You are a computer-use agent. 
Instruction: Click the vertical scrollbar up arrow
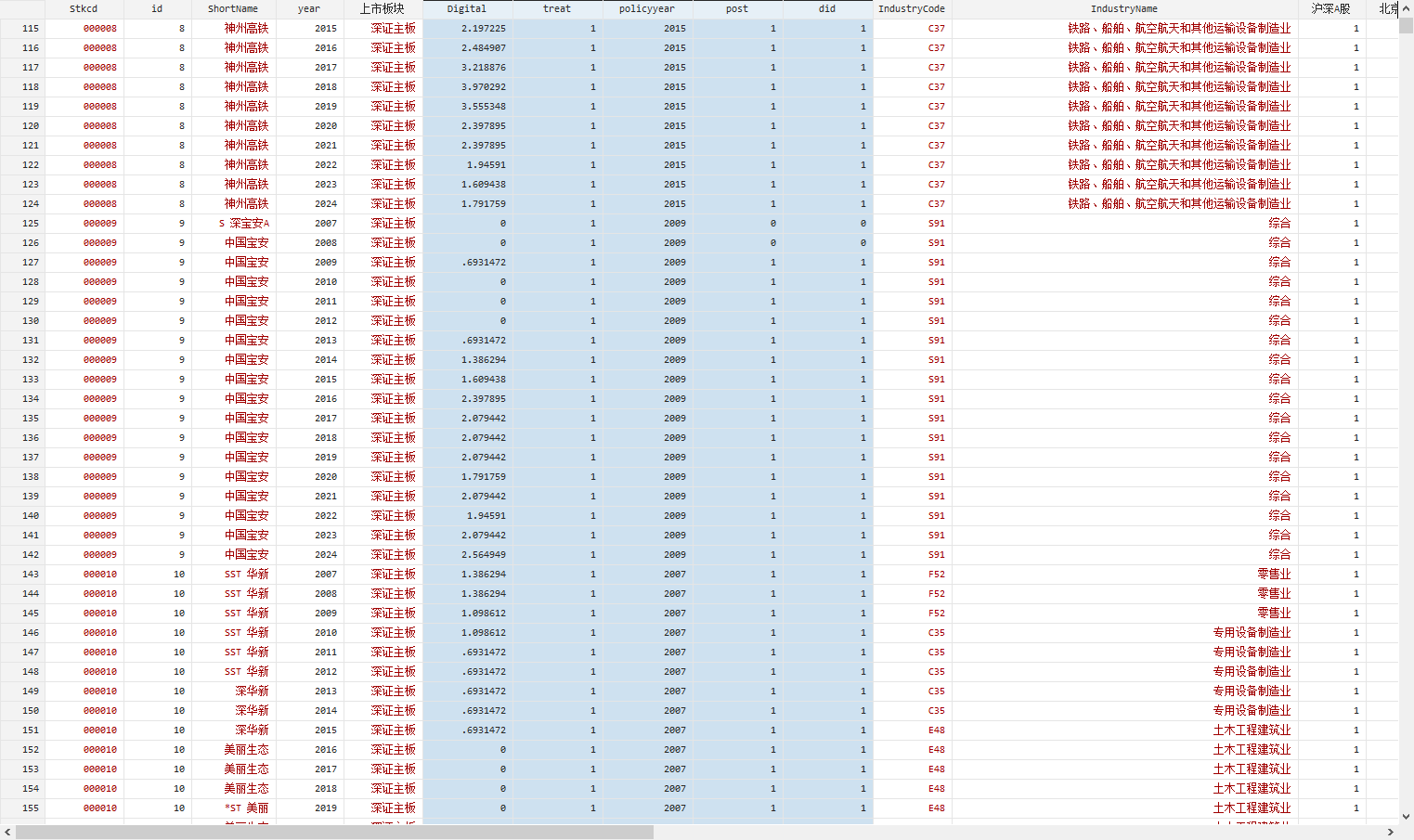tap(1406, 8)
